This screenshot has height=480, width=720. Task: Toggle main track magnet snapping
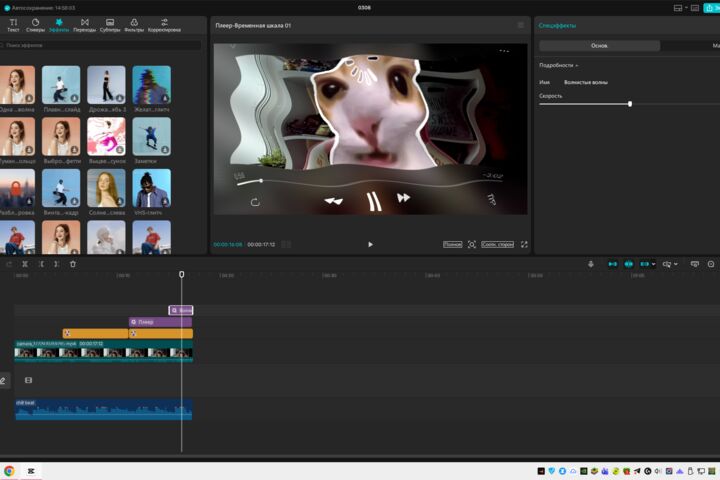tap(613, 264)
